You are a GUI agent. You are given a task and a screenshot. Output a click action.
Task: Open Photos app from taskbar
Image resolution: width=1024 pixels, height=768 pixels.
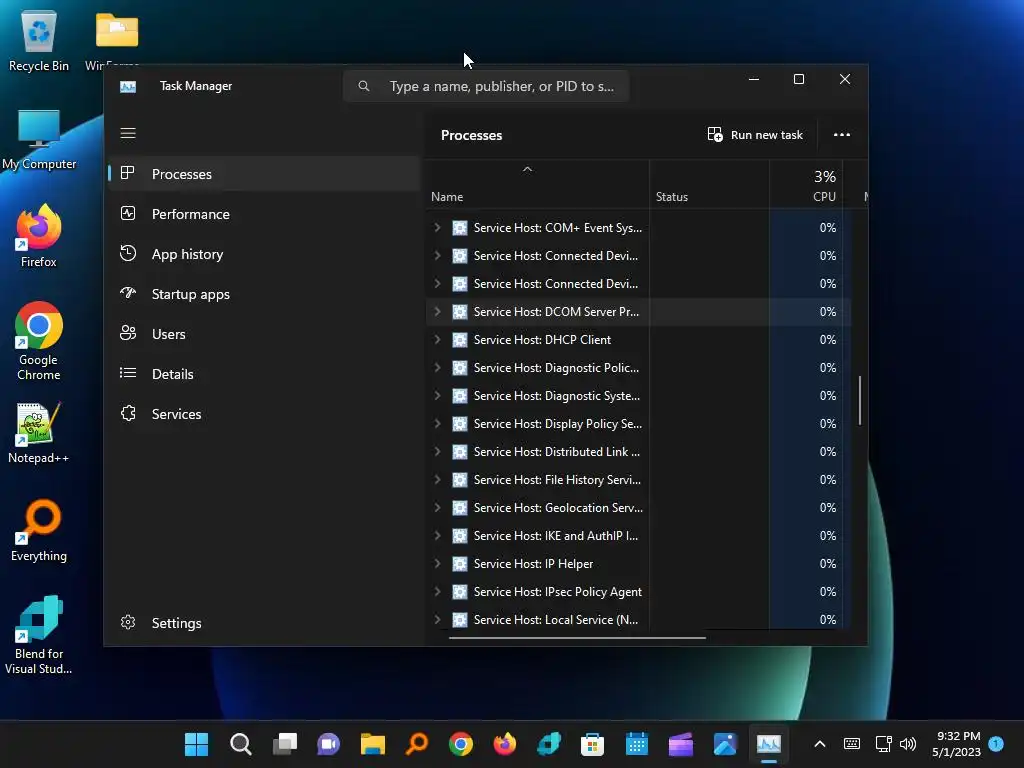pyautogui.click(x=725, y=744)
